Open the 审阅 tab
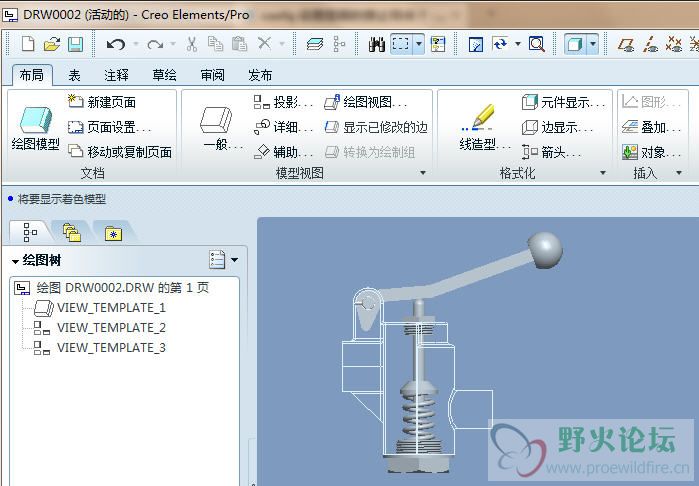Image resolution: width=699 pixels, height=486 pixels. click(212, 75)
